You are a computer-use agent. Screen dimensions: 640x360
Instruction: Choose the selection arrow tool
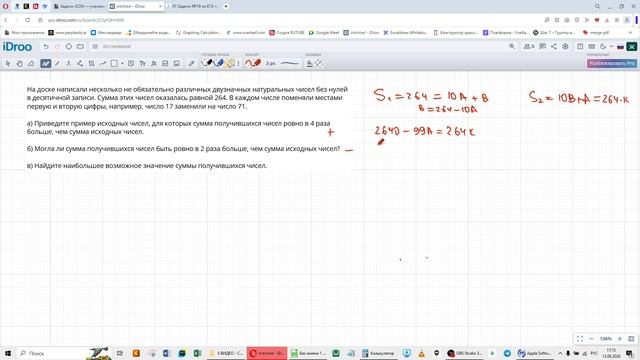(8, 64)
